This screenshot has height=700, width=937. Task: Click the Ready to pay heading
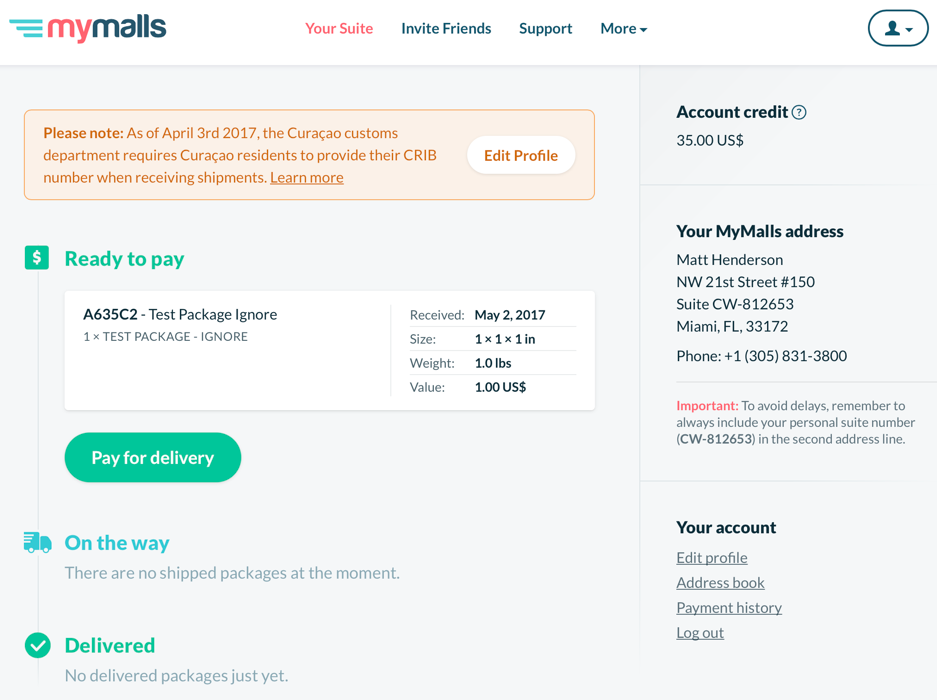pyautogui.click(x=124, y=259)
